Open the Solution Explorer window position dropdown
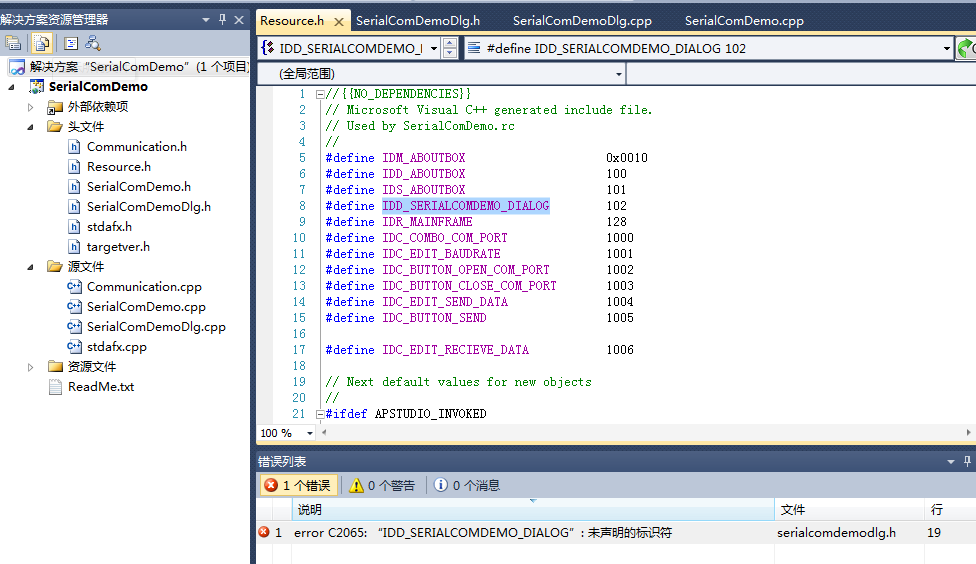 tap(205, 20)
